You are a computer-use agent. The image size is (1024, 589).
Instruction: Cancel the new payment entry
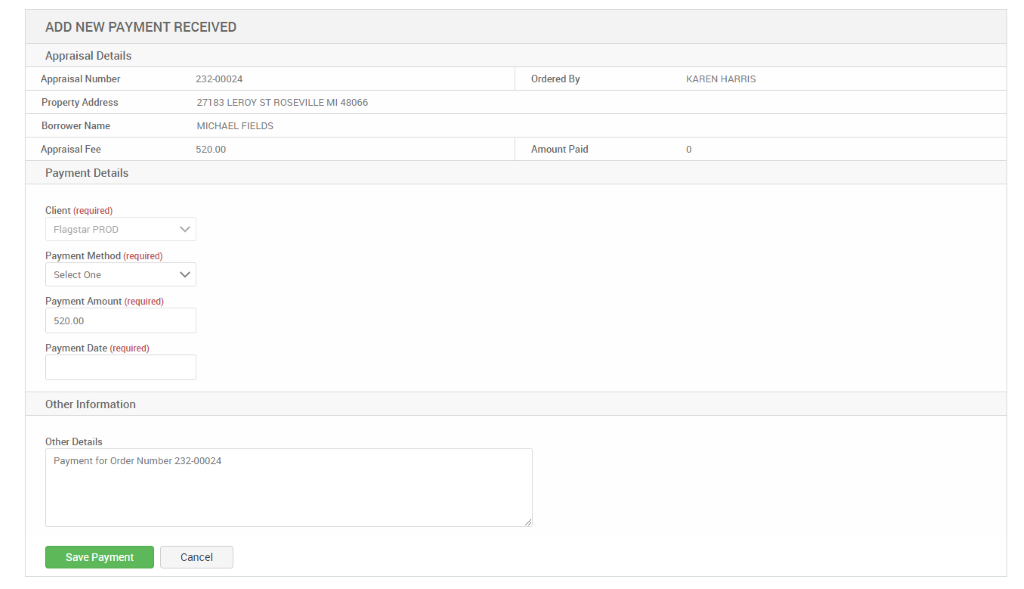tap(196, 557)
